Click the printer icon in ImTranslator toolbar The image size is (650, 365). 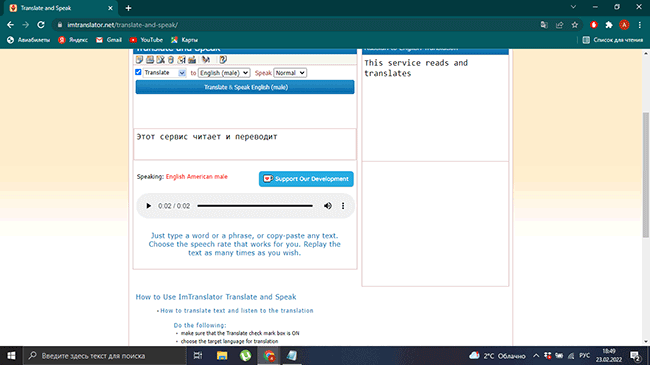pyautogui.click(x=150, y=60)
